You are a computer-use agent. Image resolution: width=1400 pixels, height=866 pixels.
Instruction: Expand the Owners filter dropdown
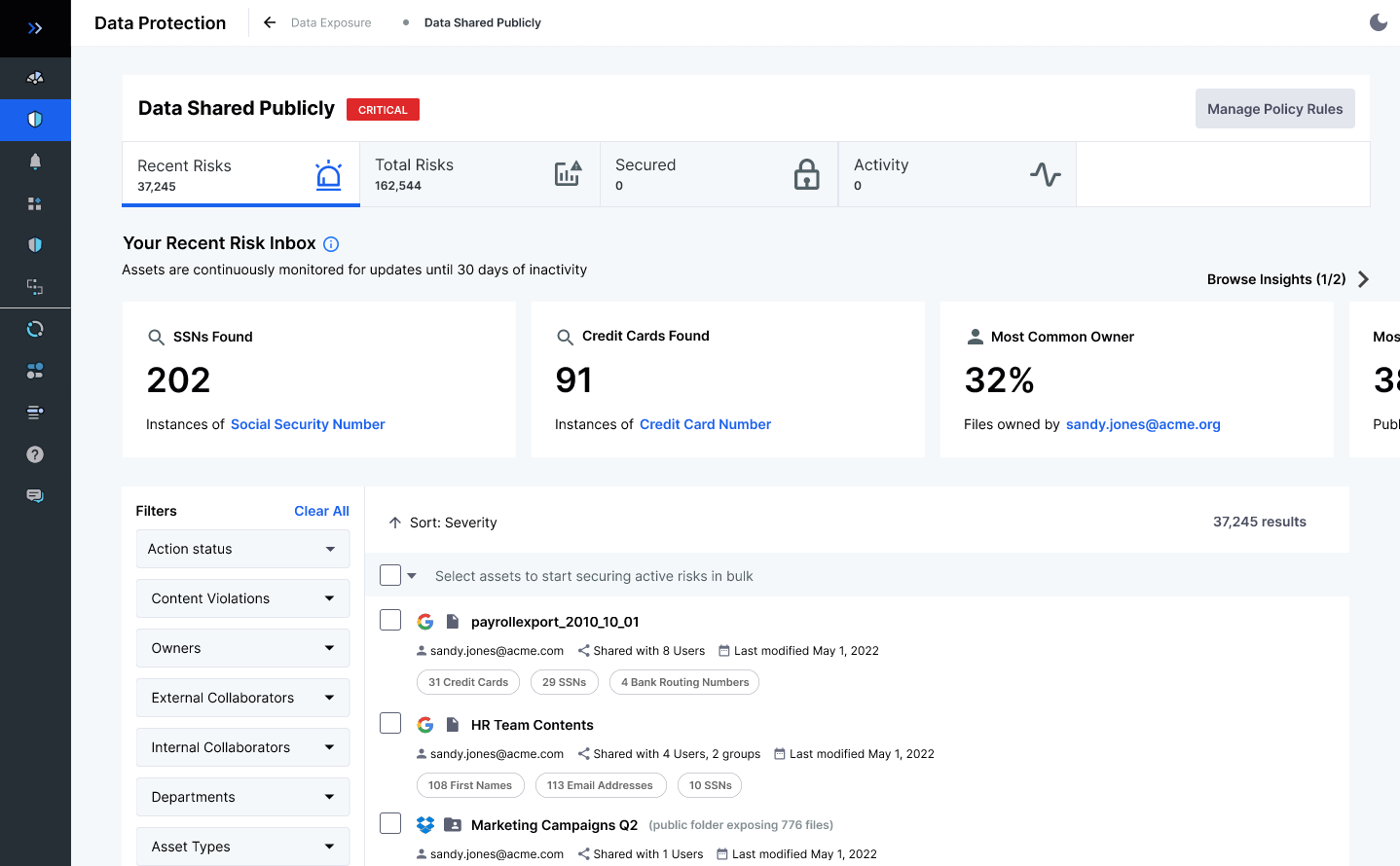click(x=242, y=647)
